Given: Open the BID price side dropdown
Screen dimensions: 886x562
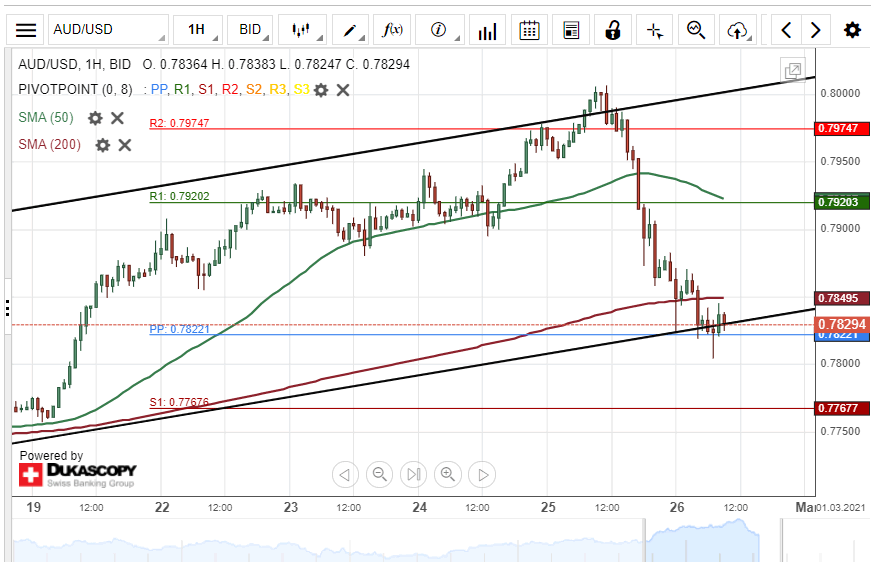Looking at the screenshot, I should (250, 30).
